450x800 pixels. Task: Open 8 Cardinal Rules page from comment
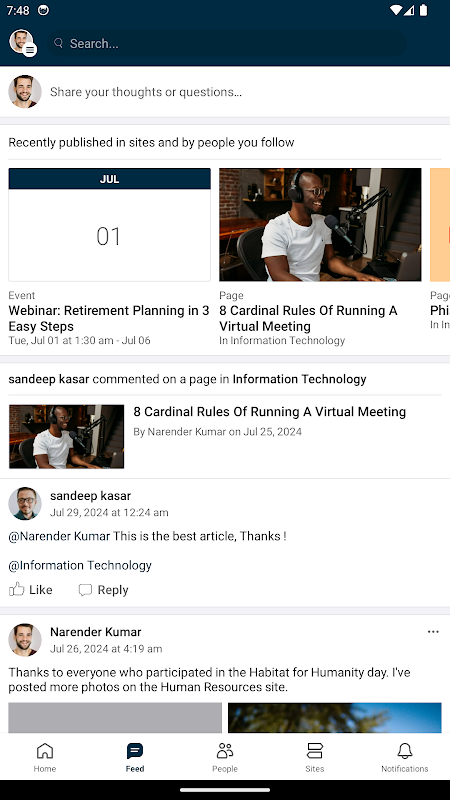click(x=269, y=412)
